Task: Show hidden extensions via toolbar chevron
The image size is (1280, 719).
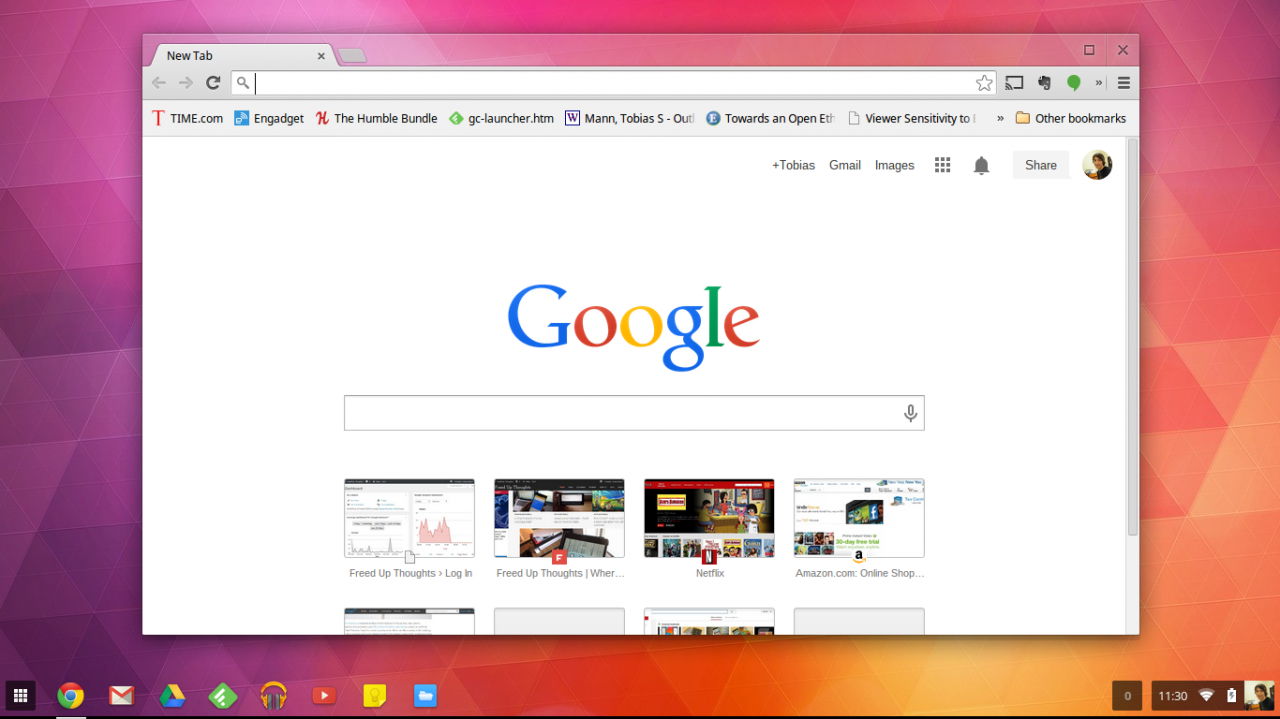Action: tap(1099, 83)
